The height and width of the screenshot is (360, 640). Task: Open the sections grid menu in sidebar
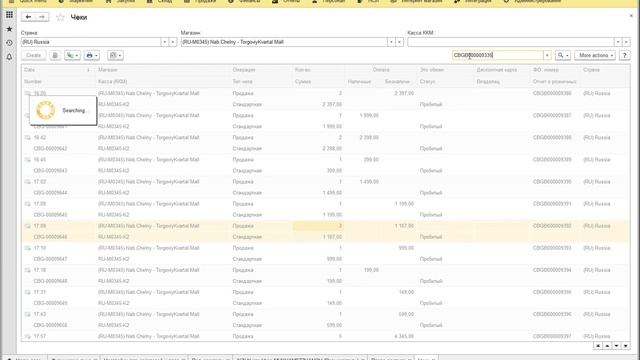click(x=9, y=15)
